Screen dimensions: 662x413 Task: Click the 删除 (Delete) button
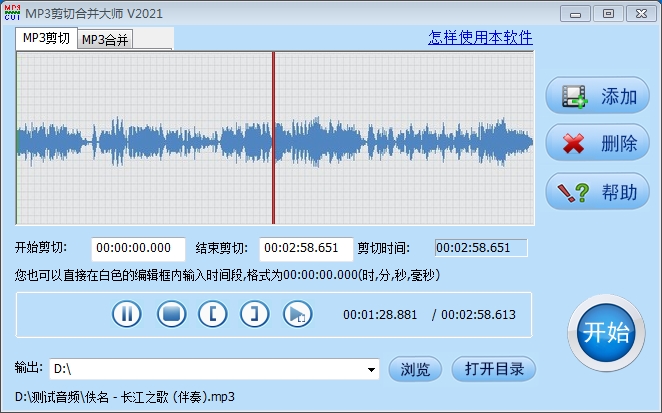[597, 143]
